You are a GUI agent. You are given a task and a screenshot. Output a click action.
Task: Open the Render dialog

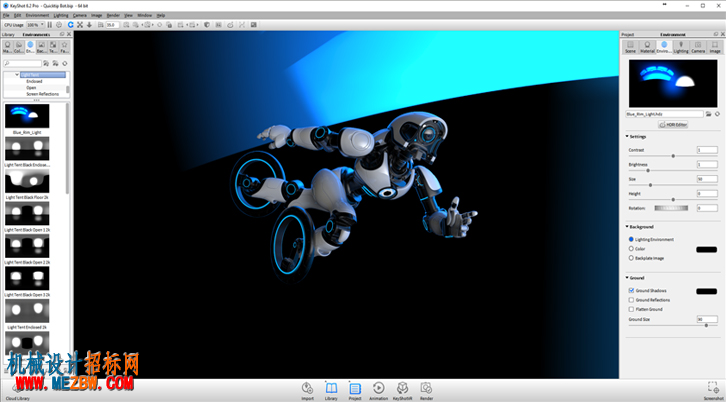(x=426, y=390)
